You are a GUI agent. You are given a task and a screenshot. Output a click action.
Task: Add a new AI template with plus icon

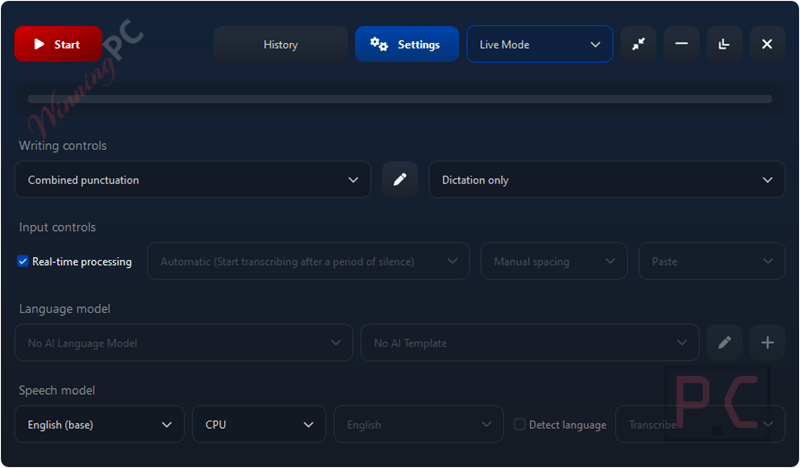[767, 343]
